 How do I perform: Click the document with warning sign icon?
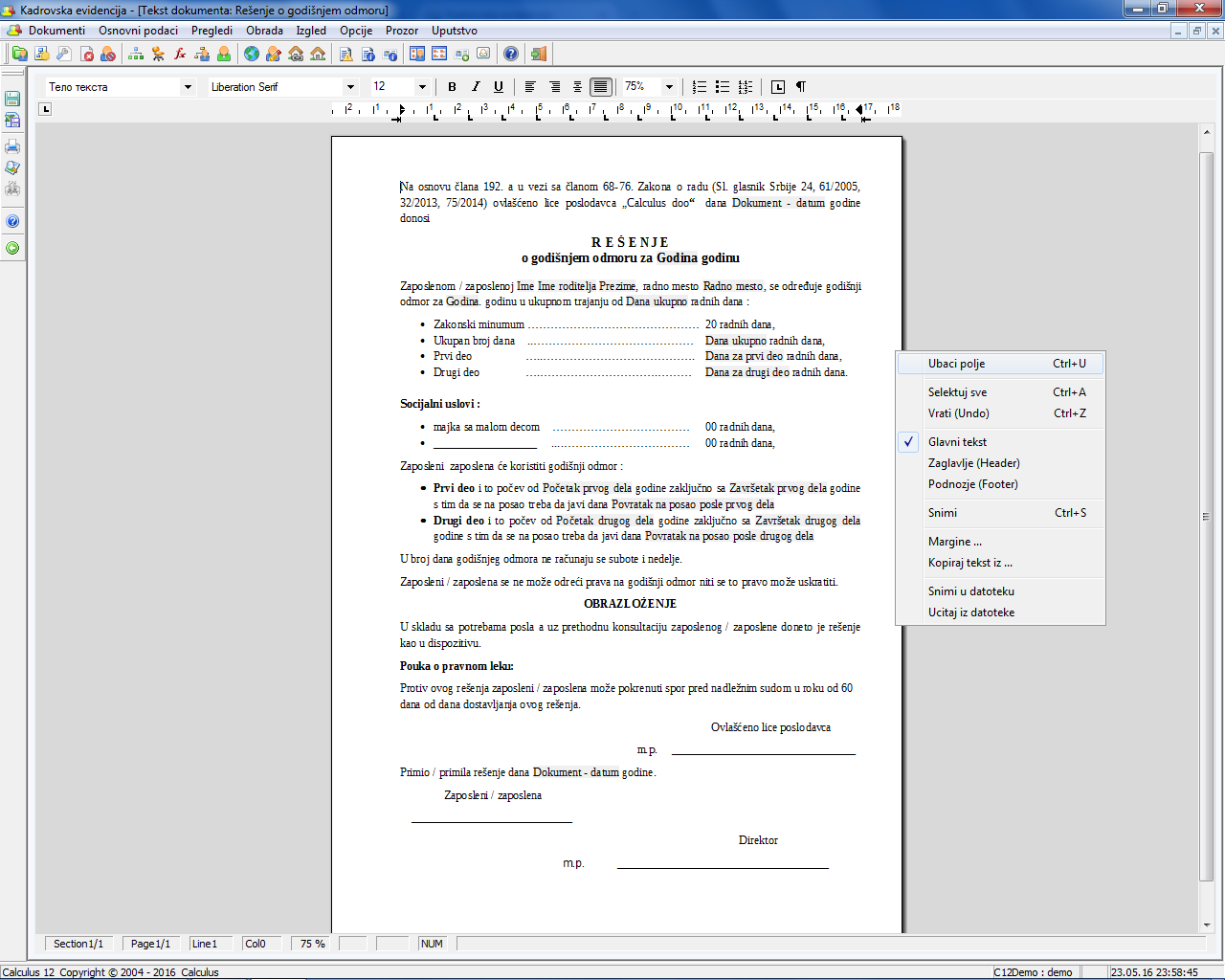346,54
